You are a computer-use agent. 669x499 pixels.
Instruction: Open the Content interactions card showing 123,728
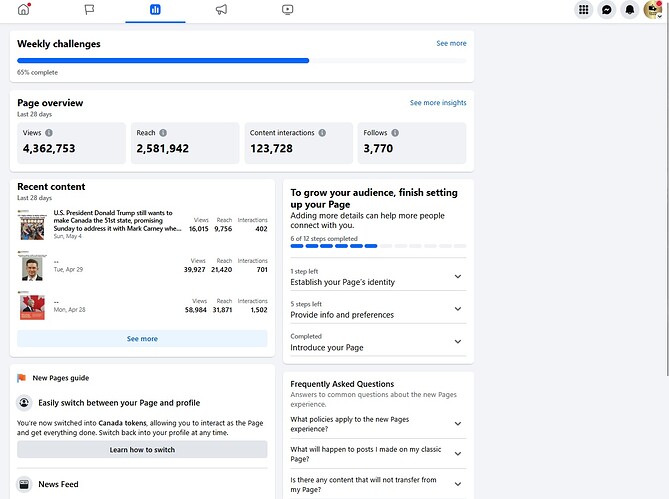[299, 143]
